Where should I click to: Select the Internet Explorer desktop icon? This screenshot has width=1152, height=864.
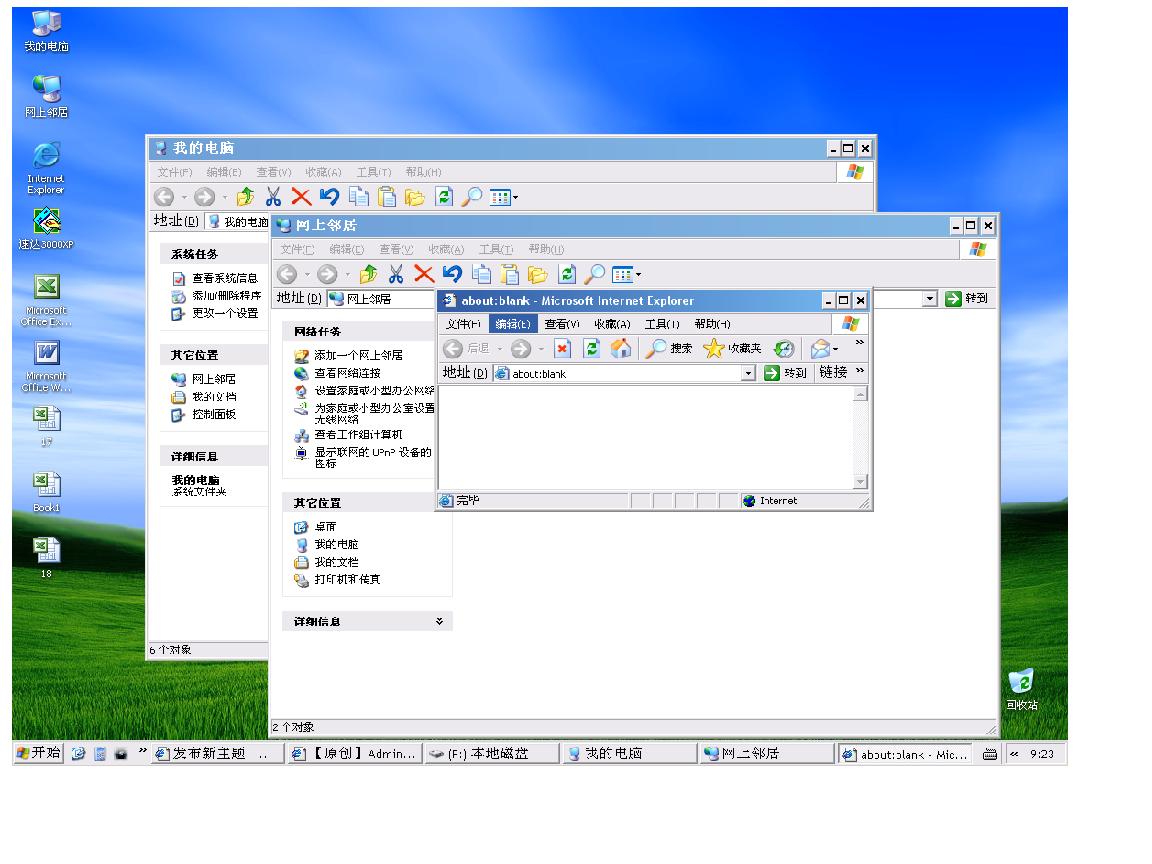(46, 168)
